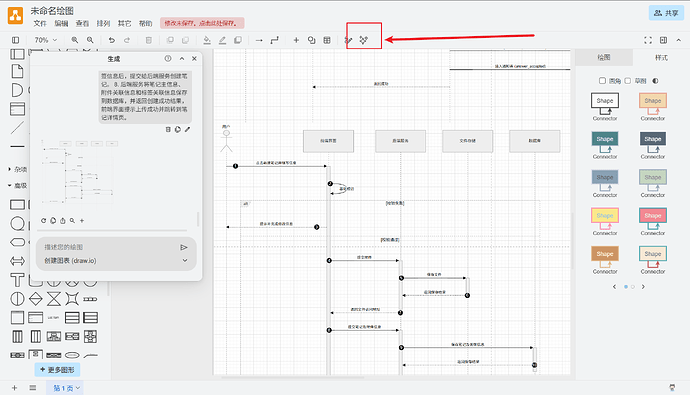Switch to the 绘图 tab
Viewport: 690px width, 395px height.
point(604,58)
